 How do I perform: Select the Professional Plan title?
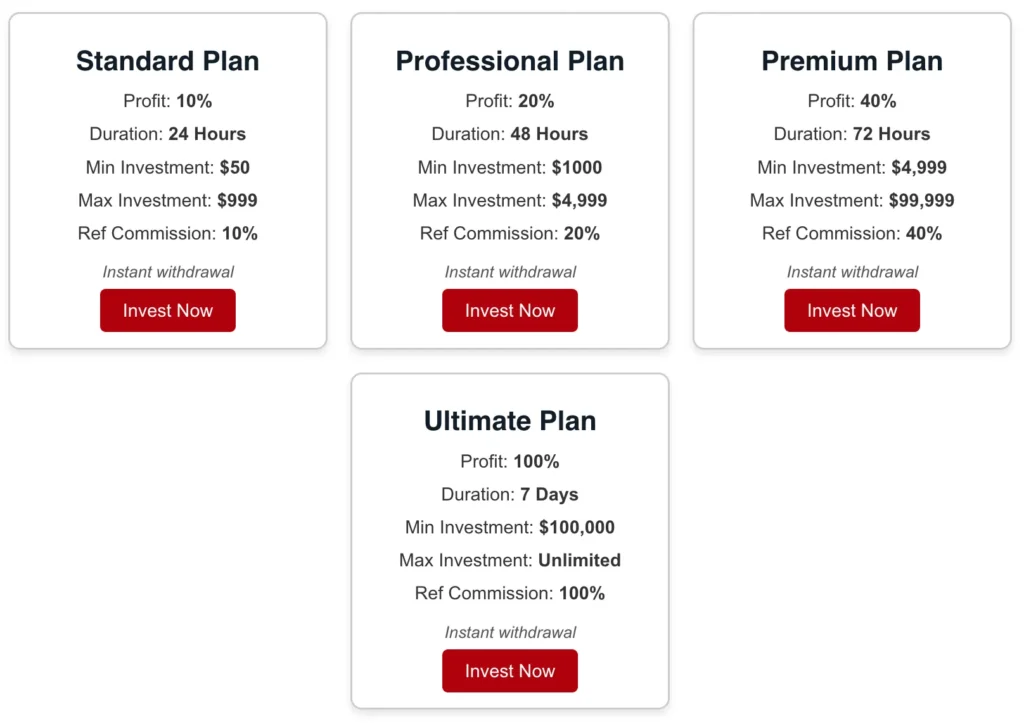pos(510,61)
